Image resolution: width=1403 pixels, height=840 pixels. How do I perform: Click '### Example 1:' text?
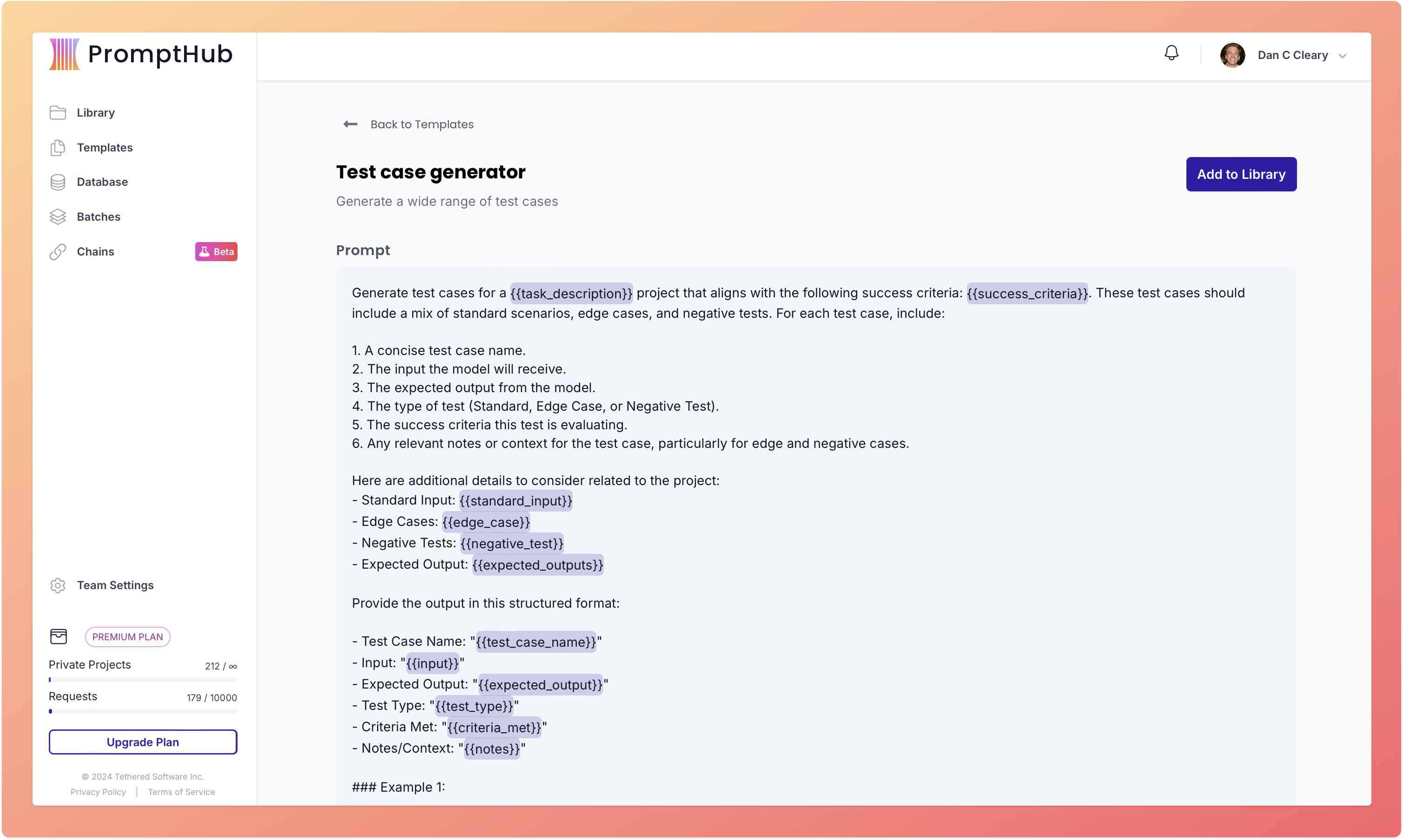[398, 787]
